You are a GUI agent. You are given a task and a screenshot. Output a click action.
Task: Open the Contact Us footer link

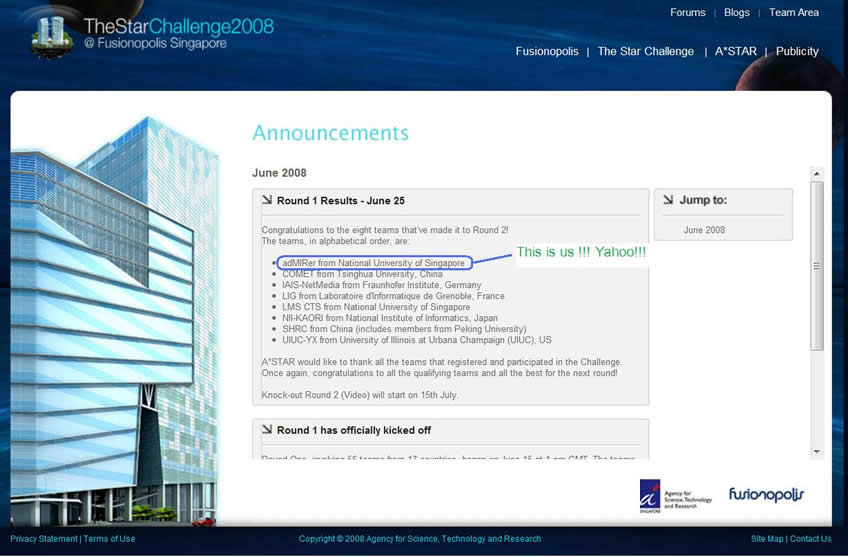click(x=810, y=539)
